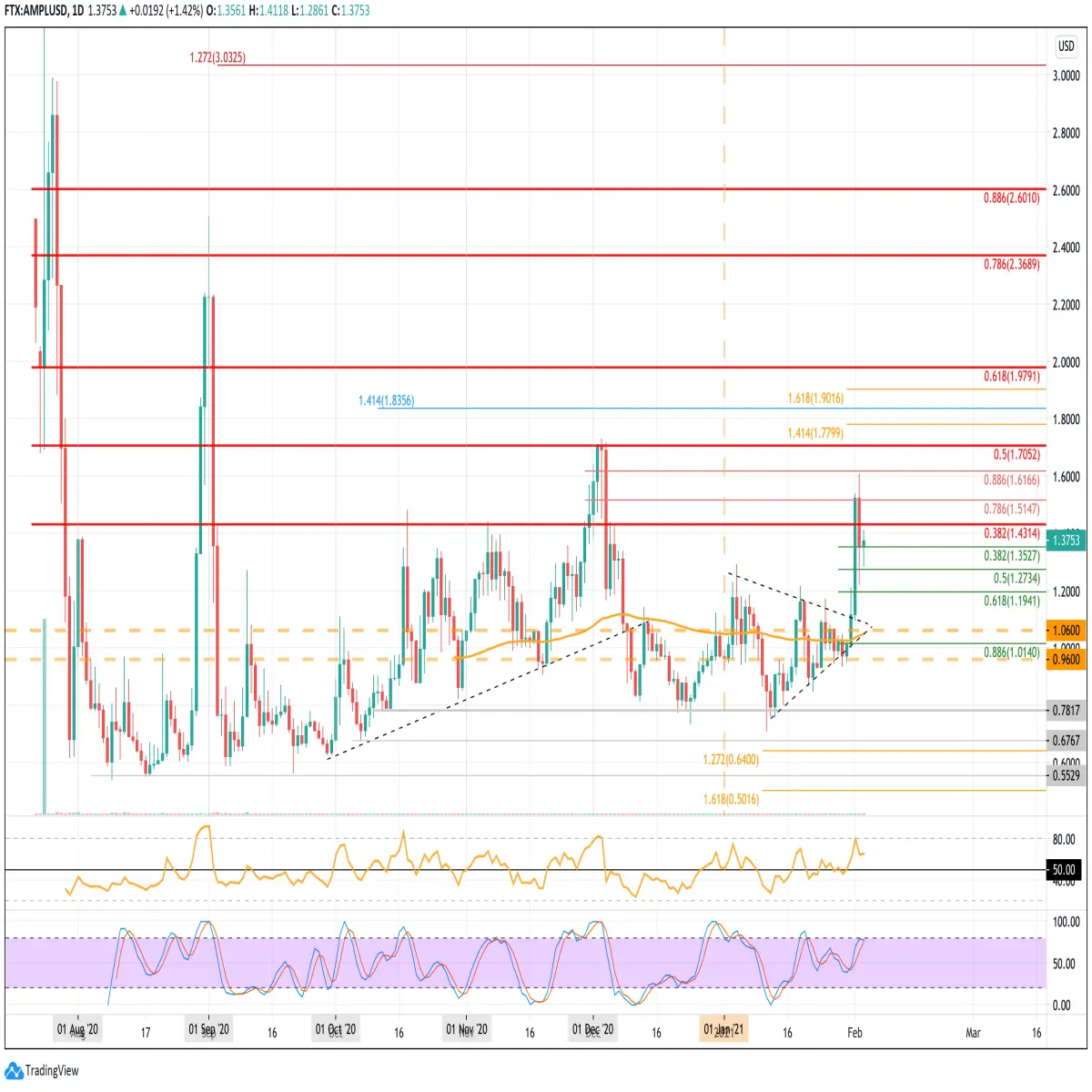Click the 1D timeframe label

[x=77, y=11]
